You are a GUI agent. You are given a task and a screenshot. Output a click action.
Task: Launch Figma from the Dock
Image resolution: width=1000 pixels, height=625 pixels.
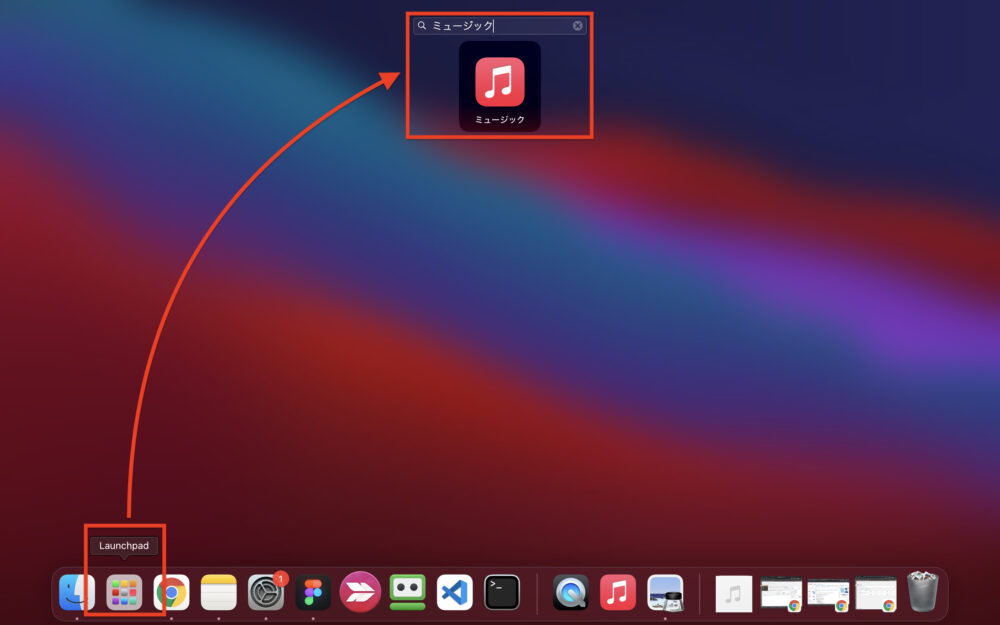point(313,592)
